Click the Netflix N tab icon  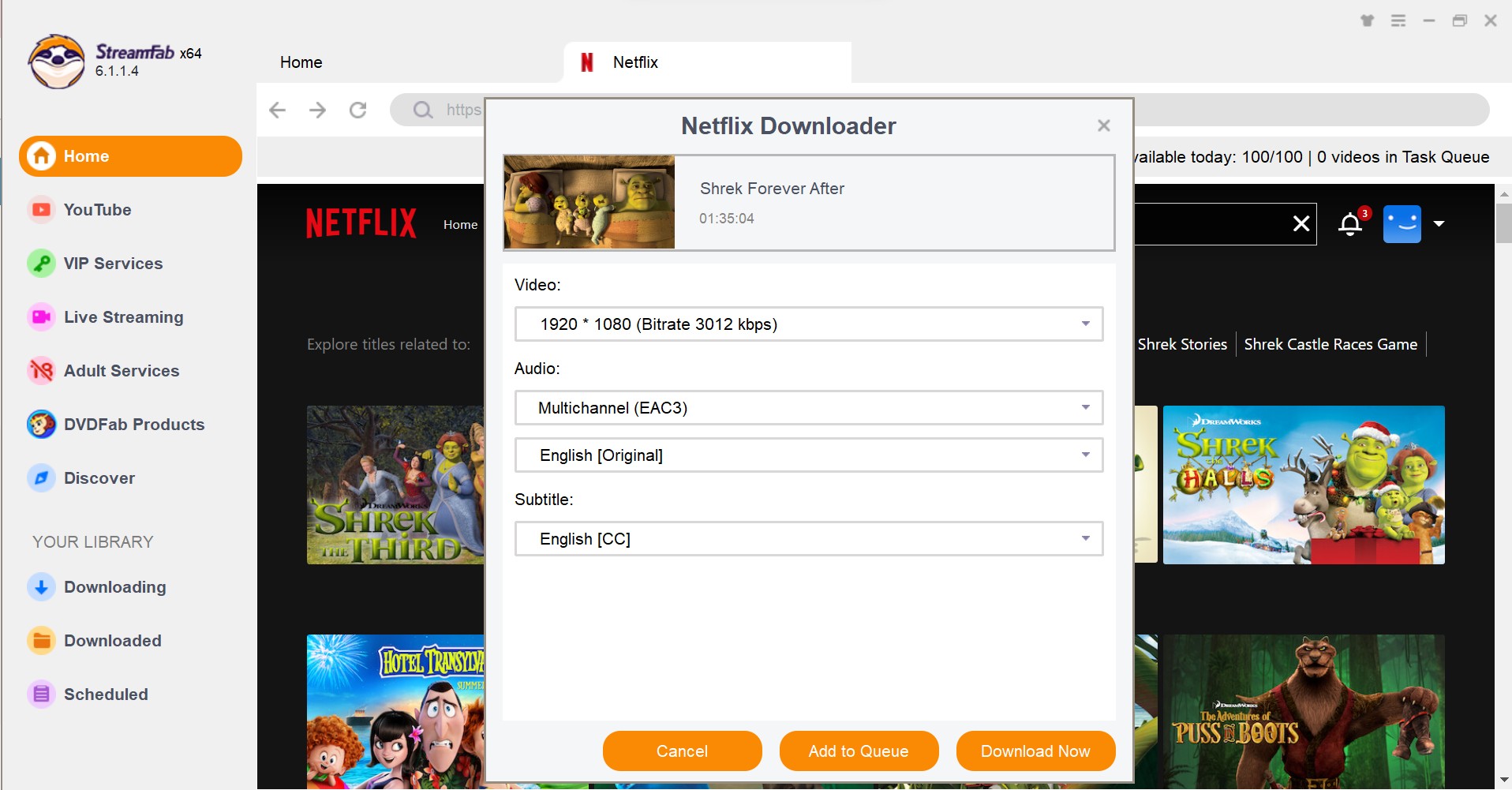click(x=586, y=62)
